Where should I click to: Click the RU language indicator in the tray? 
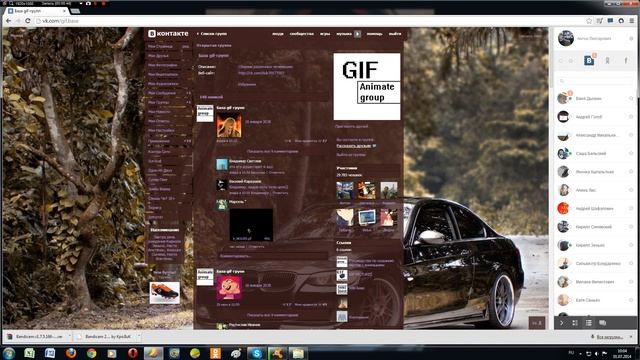[571, 353]
